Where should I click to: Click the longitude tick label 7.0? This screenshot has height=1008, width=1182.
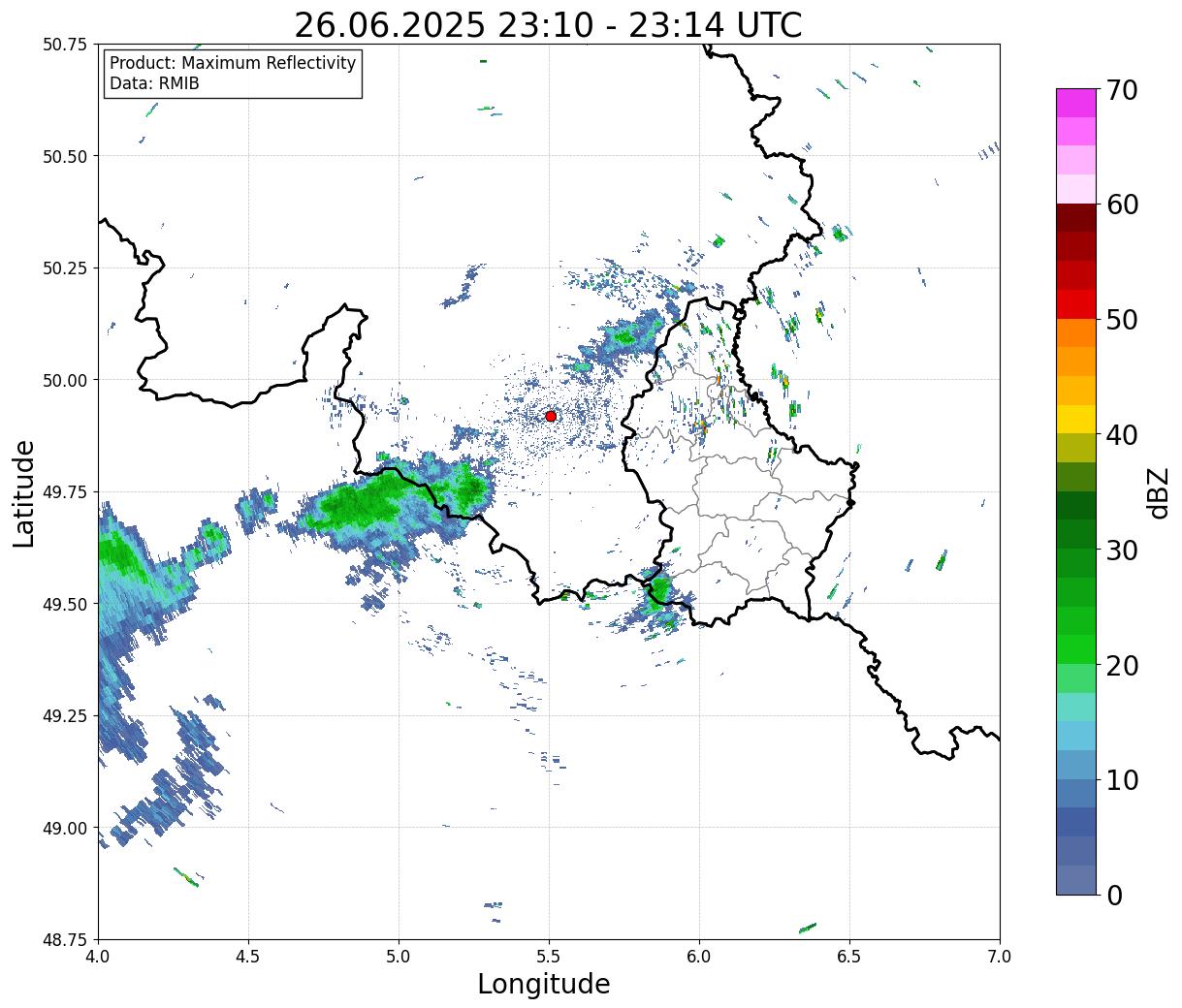tap(1000, 957)
